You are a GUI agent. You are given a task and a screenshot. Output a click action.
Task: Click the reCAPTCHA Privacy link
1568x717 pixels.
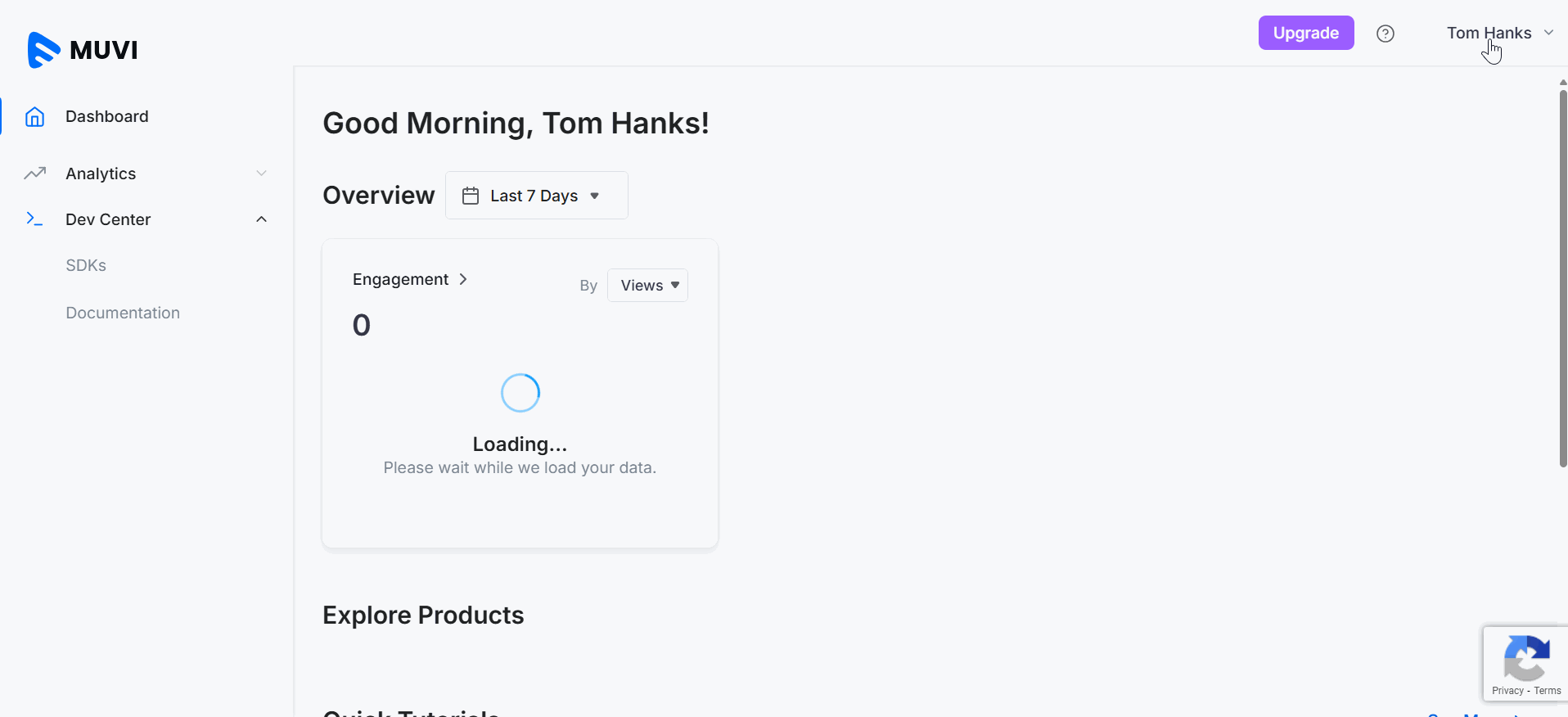click(x=1507, y=691)
